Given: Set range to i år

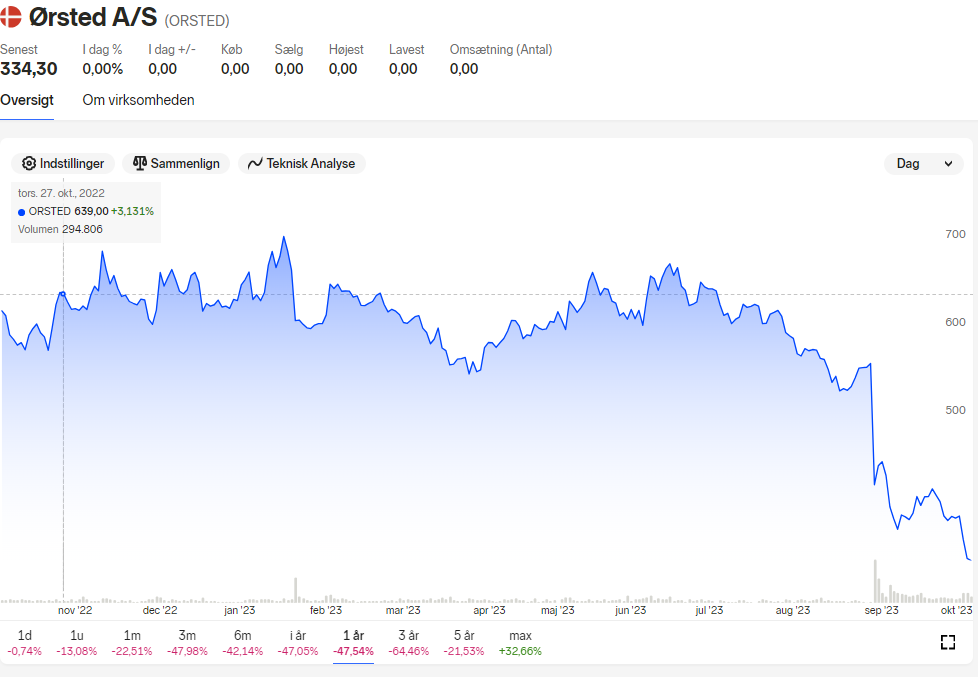Looking at the screenshot, I should click(x=298, y=643).
